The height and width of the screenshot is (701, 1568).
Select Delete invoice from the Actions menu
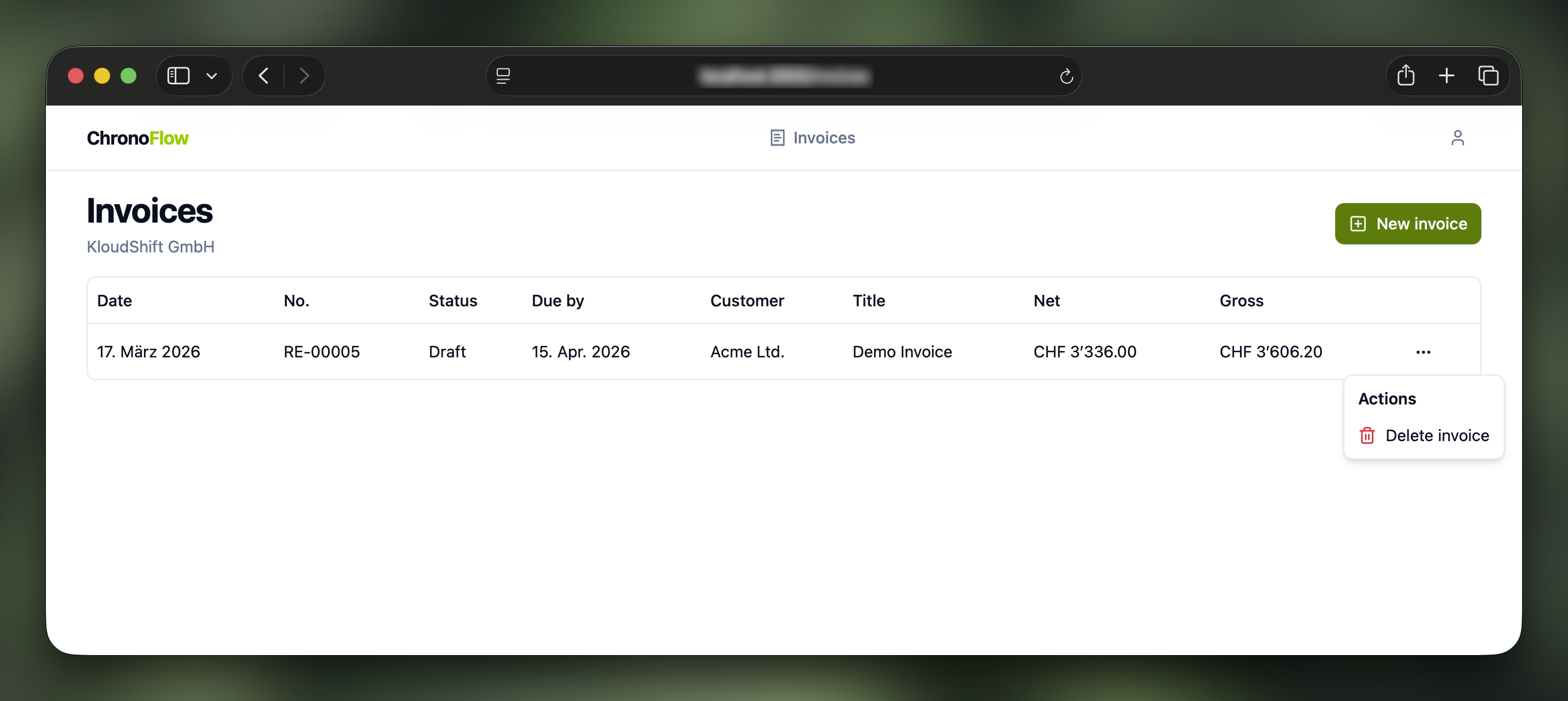[1437, 435]
